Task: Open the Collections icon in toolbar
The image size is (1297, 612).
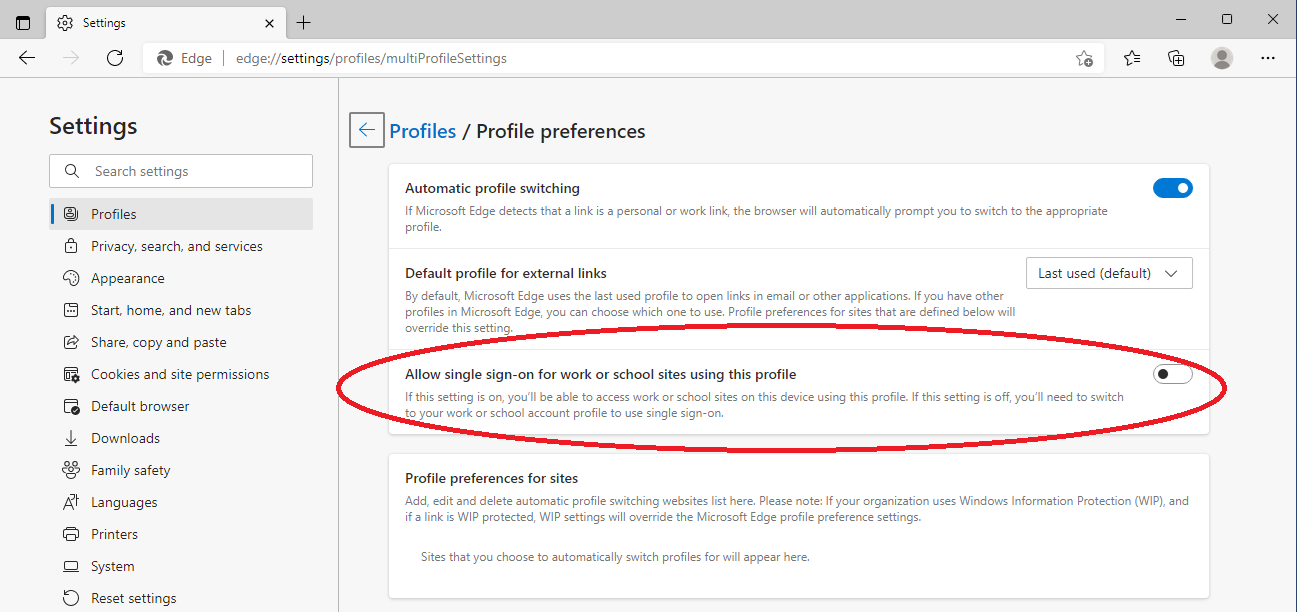Action: (1176, 58)
